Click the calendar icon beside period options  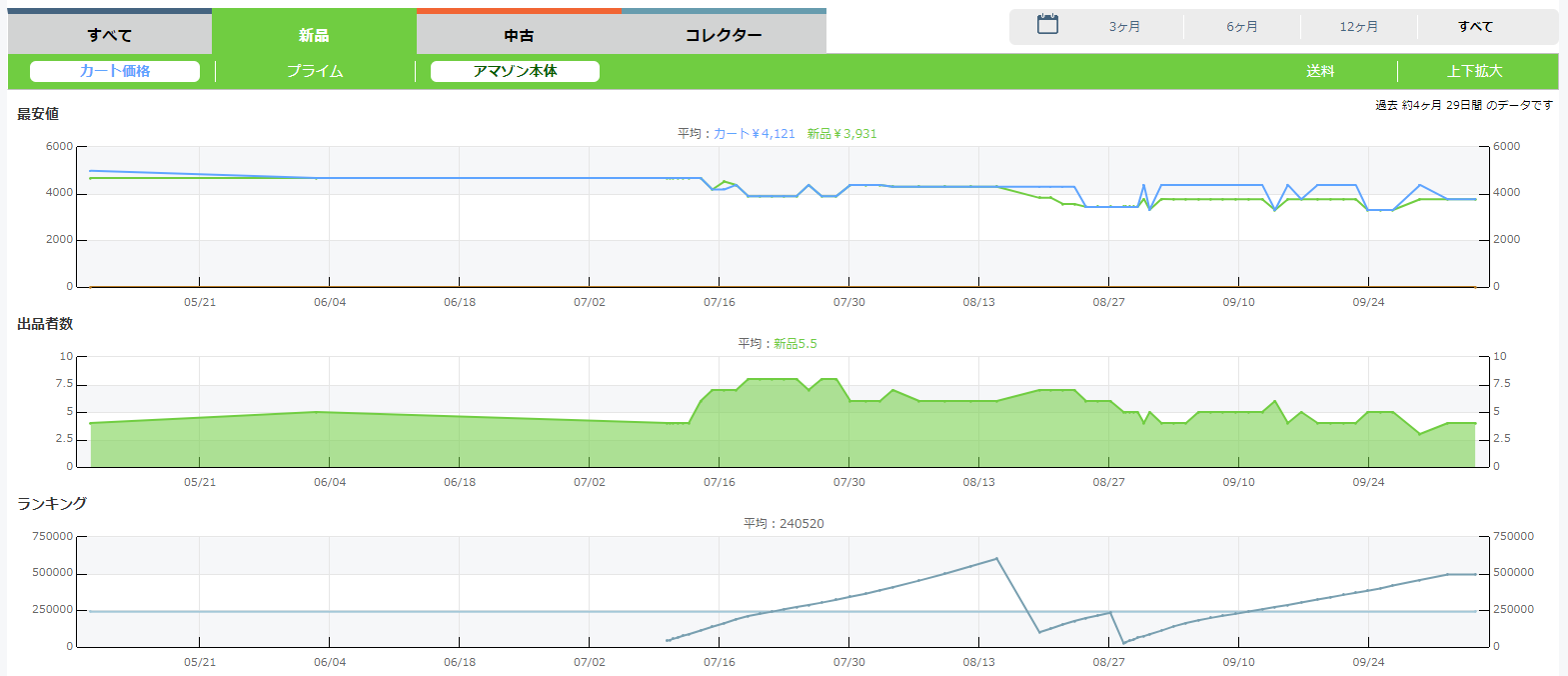coord(1047,25)
